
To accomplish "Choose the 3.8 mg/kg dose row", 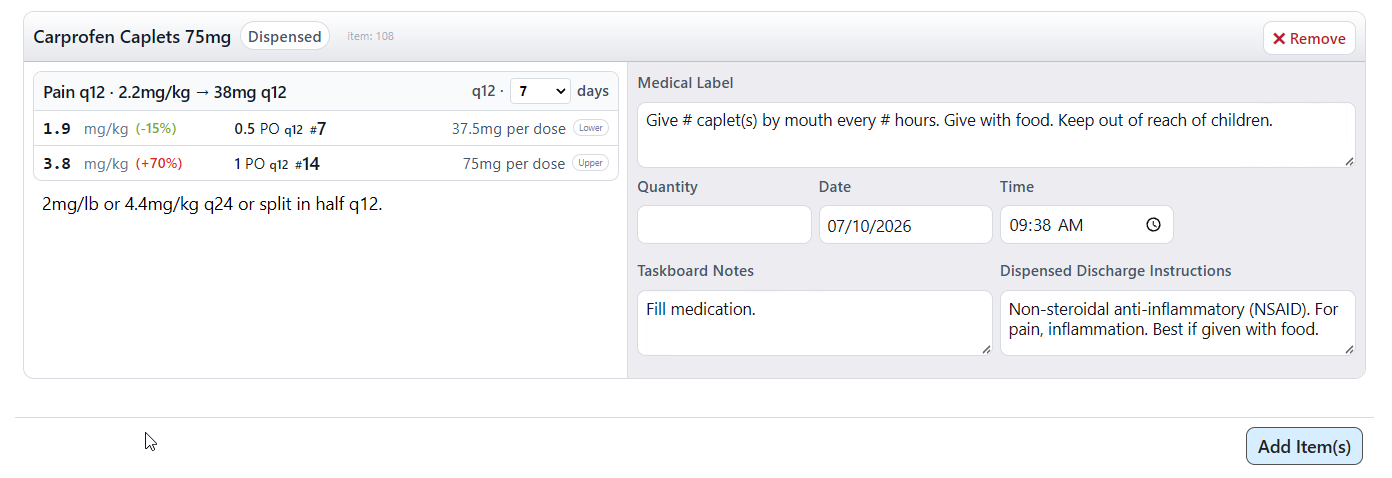I will pyautogui.click(x=326, y=163).
